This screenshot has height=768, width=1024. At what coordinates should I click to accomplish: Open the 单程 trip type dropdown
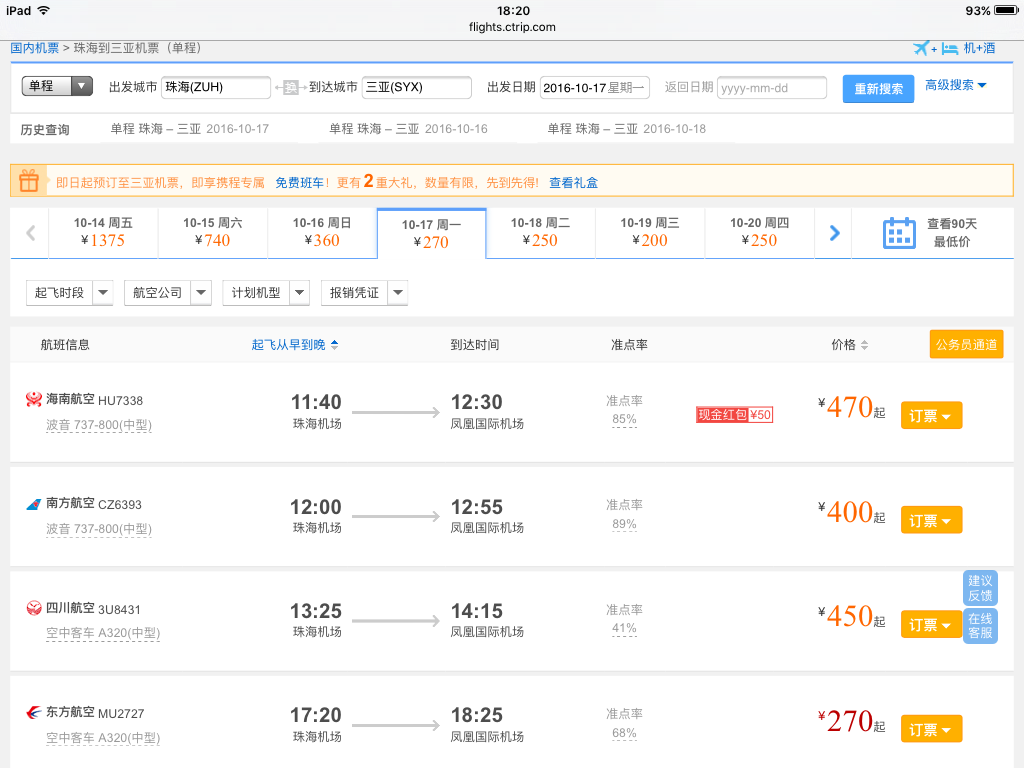(x=57, y=86)
